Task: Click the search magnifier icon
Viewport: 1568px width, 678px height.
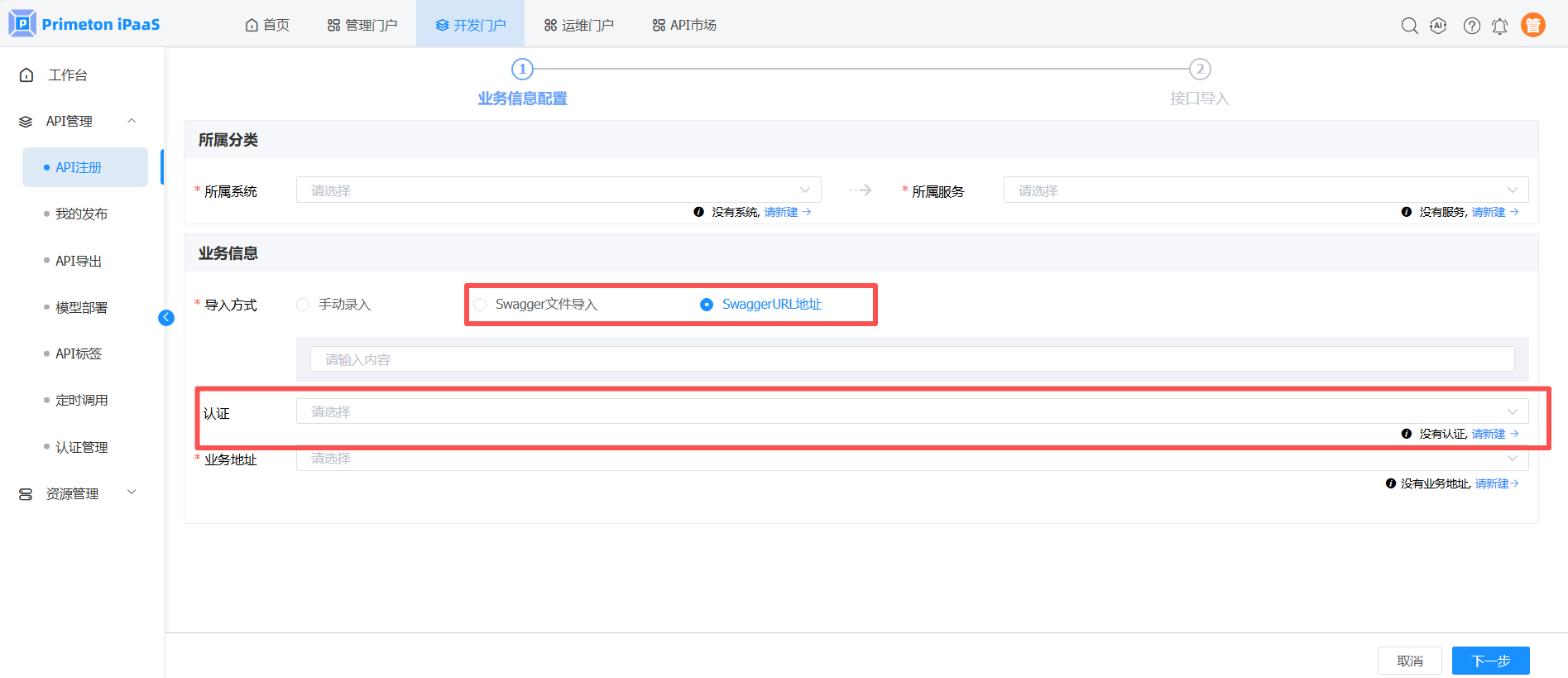Action: 1409,26
